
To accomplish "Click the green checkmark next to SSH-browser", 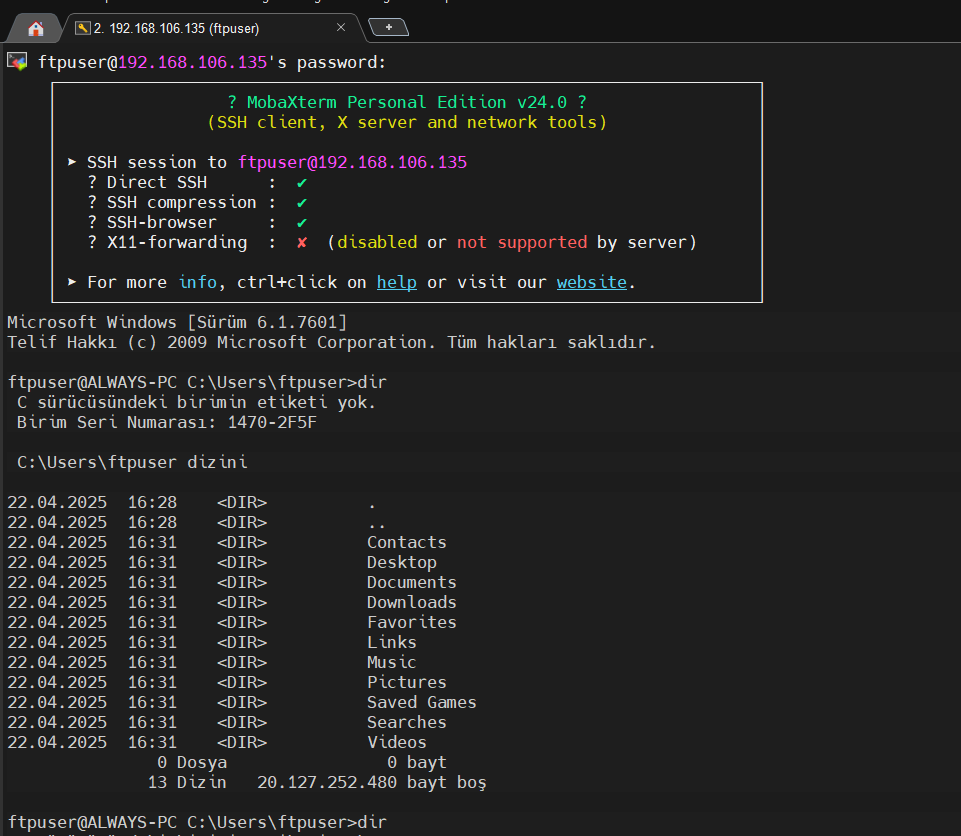I will pos(302,223).
